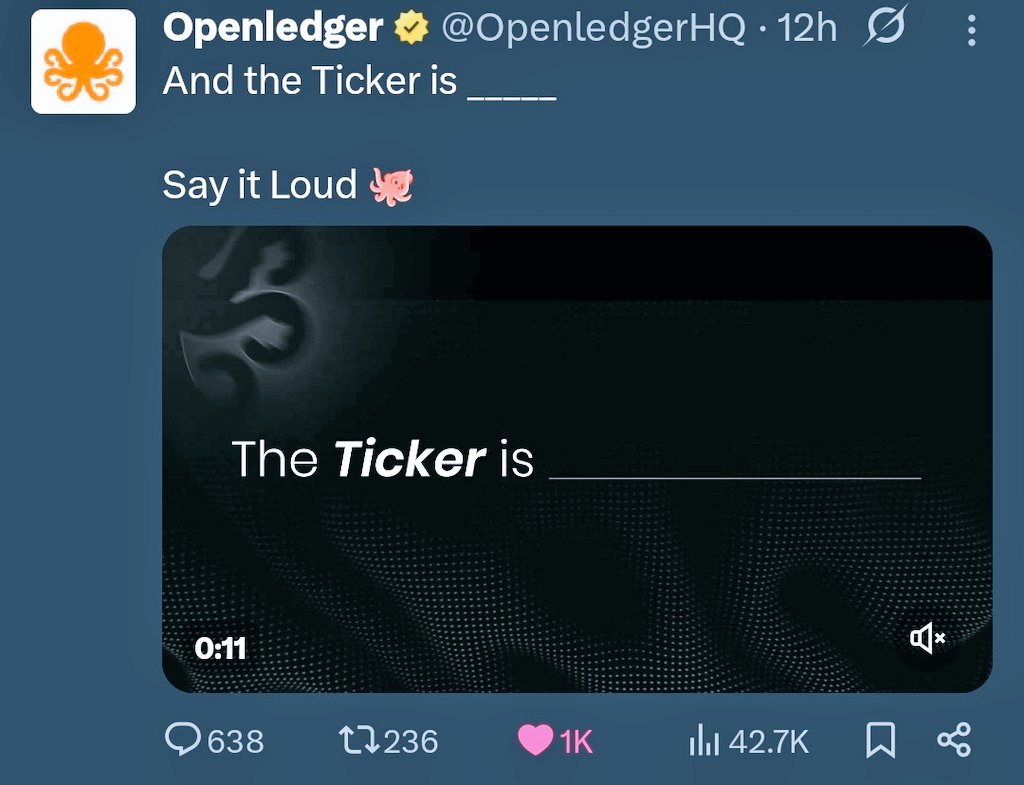Click the 42.7K views count
The height and width of the screenshot is (785, 1024).
click(769, 741)
